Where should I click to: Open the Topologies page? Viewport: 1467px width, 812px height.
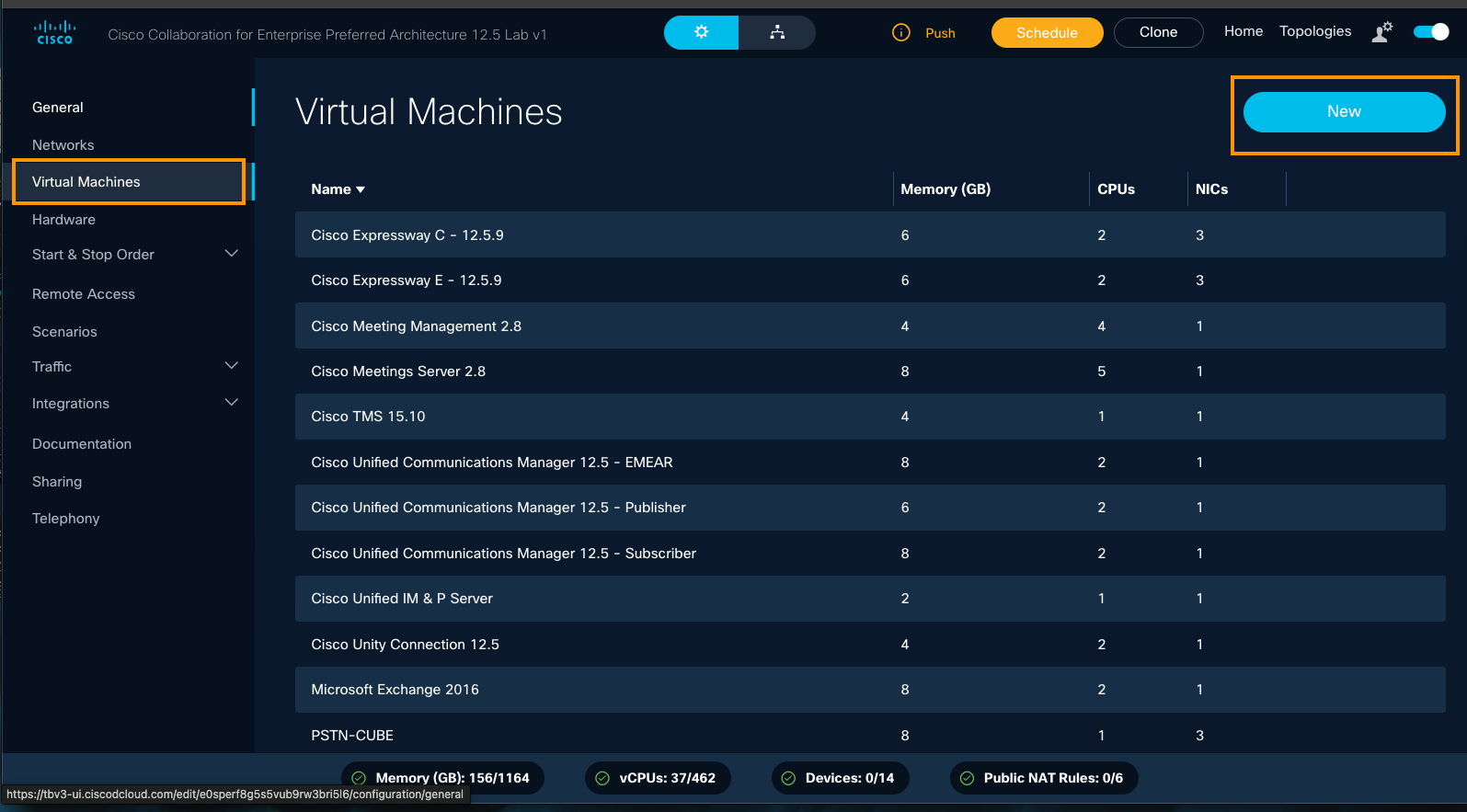click(1315, 31)
